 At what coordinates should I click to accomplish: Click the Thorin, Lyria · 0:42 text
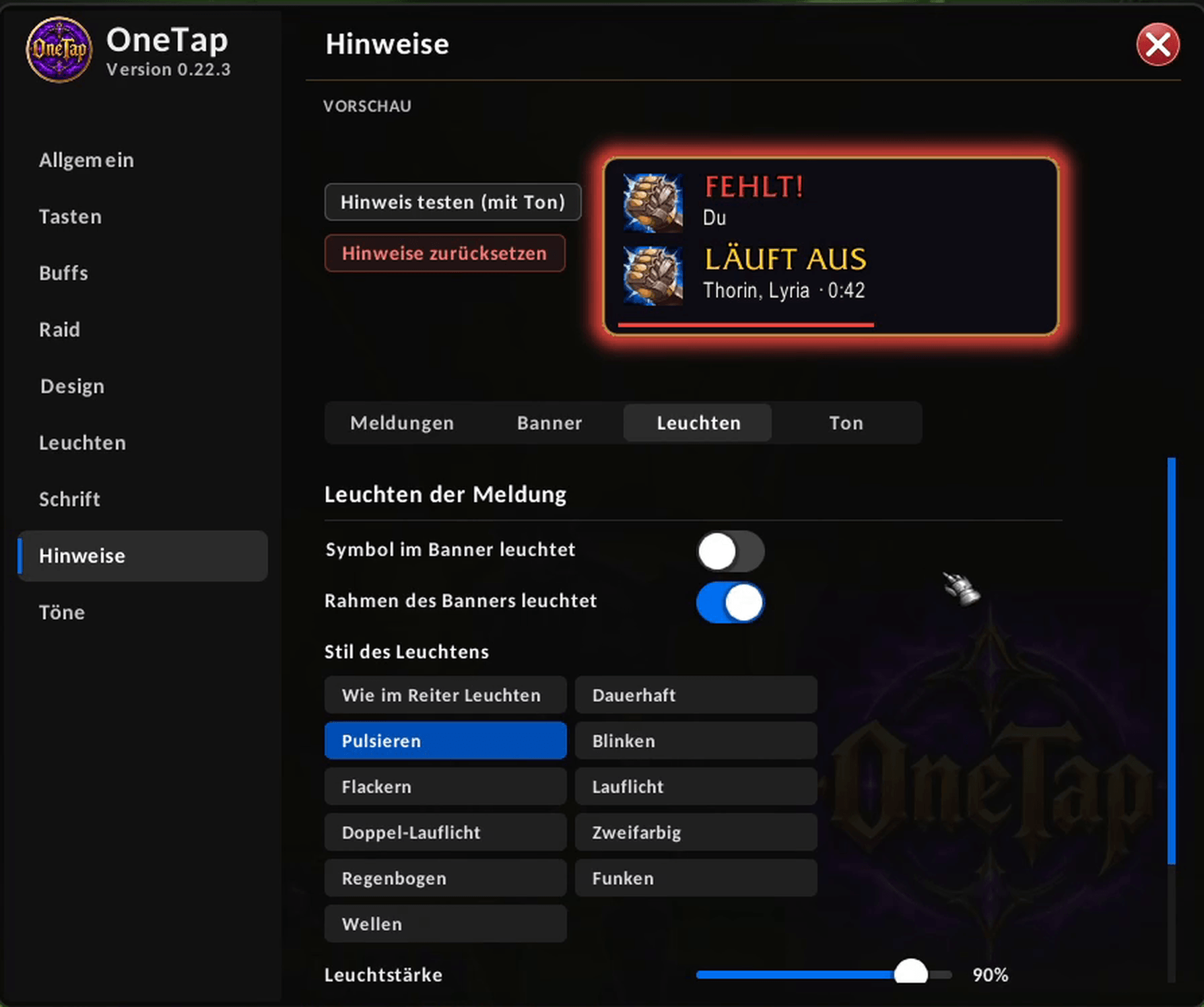coord(784,290)
